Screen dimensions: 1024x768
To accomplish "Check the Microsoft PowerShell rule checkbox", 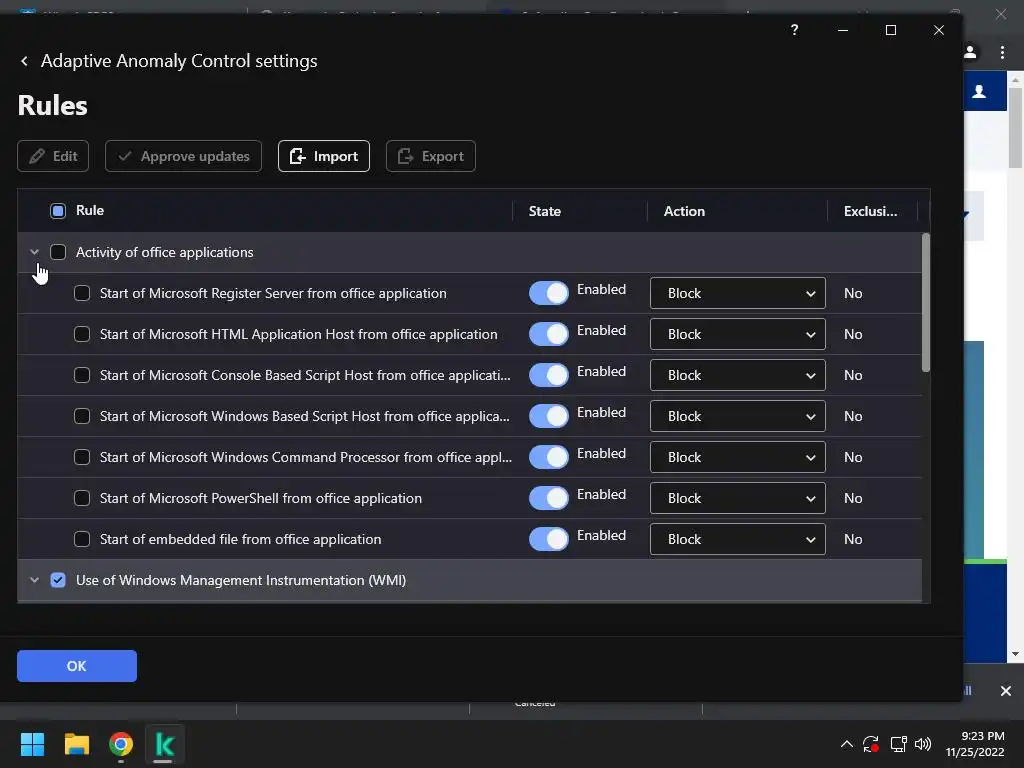I will pyautogui.click(x=82, y=498).
